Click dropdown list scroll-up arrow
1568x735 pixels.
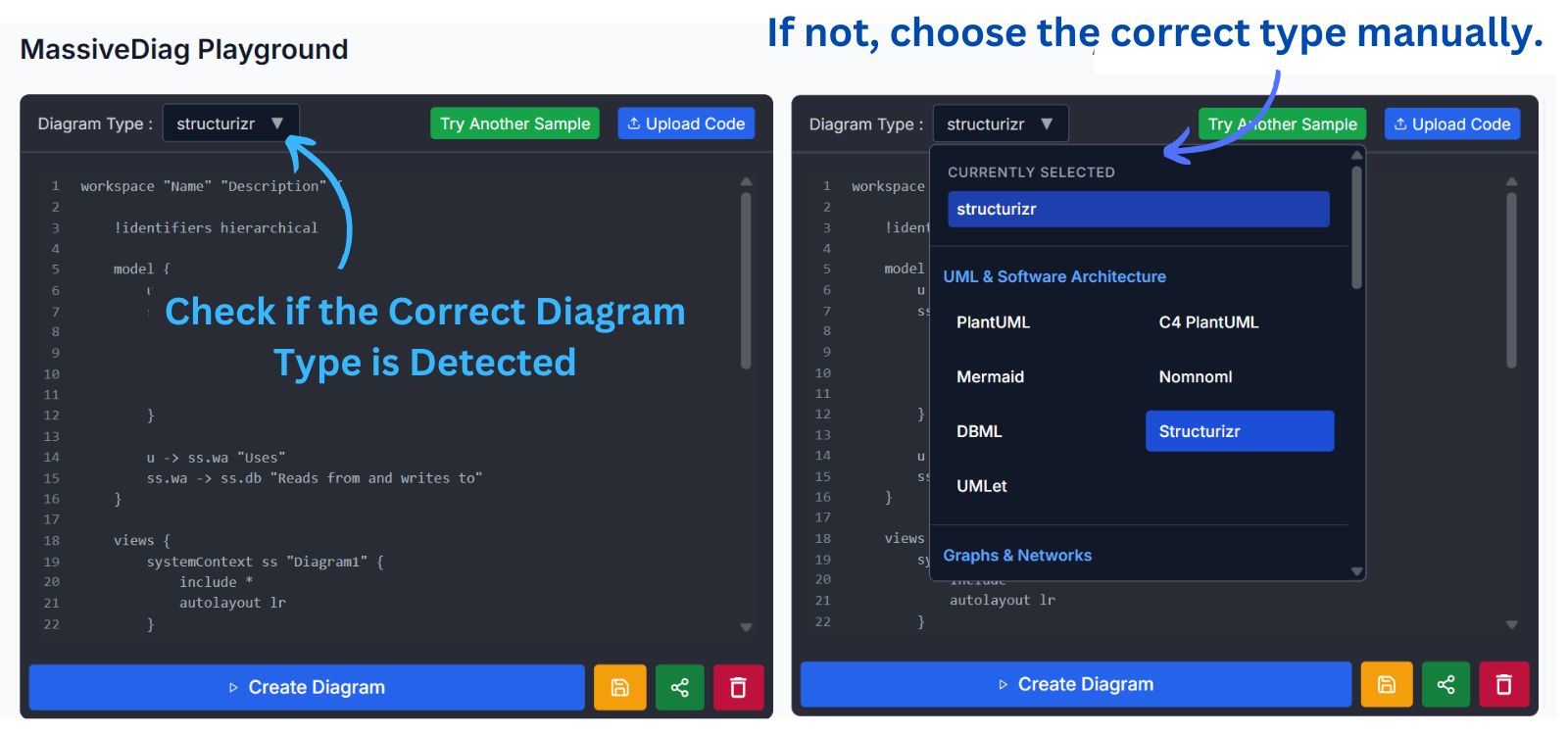click(x=1356, y=155)
